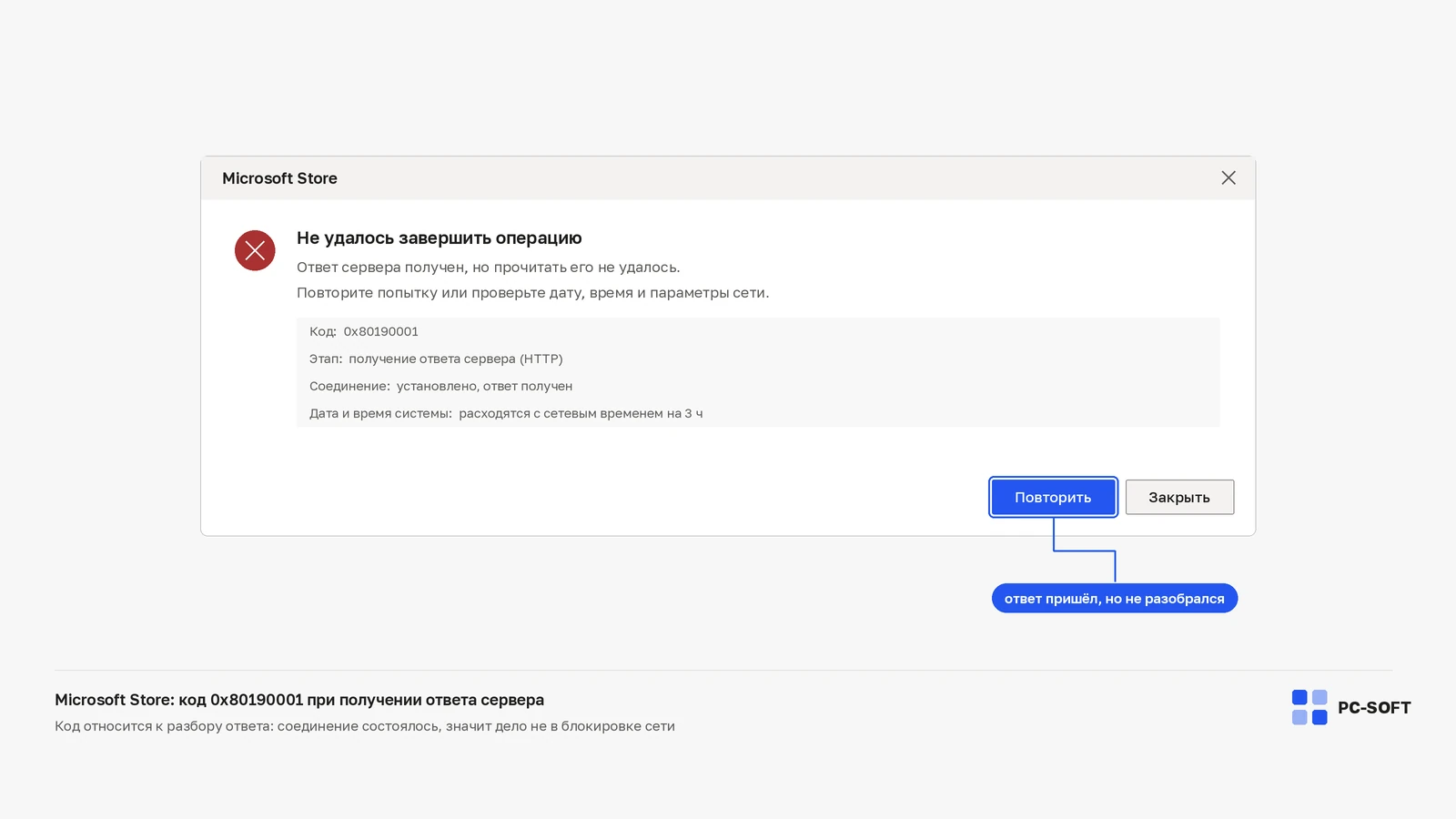Click the Закрыть button

[1179, 497]
